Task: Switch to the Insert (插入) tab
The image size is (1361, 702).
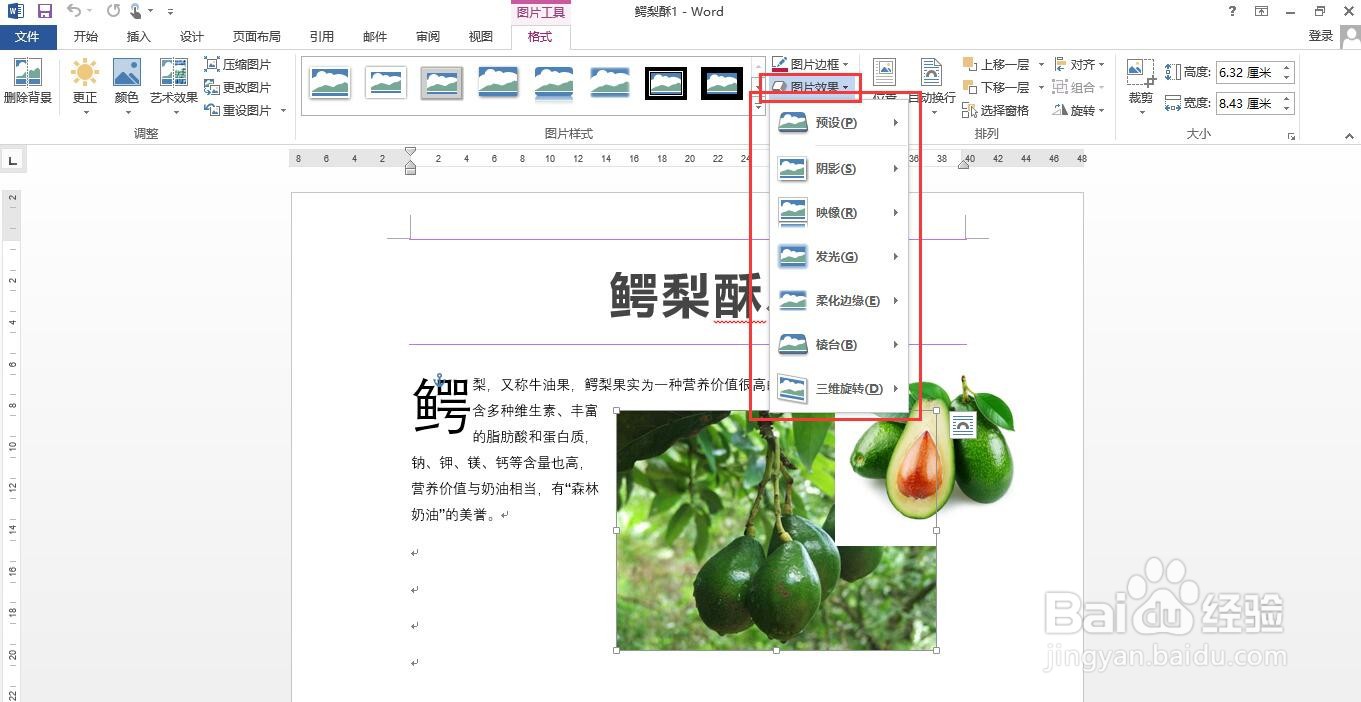Action: pyautogui.click(x=139, y=36)
